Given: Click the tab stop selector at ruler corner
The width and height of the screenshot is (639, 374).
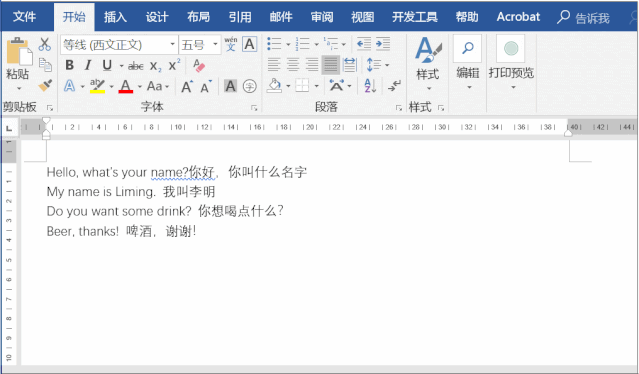Looking at the screenshot, I should (x=9, y=128).
